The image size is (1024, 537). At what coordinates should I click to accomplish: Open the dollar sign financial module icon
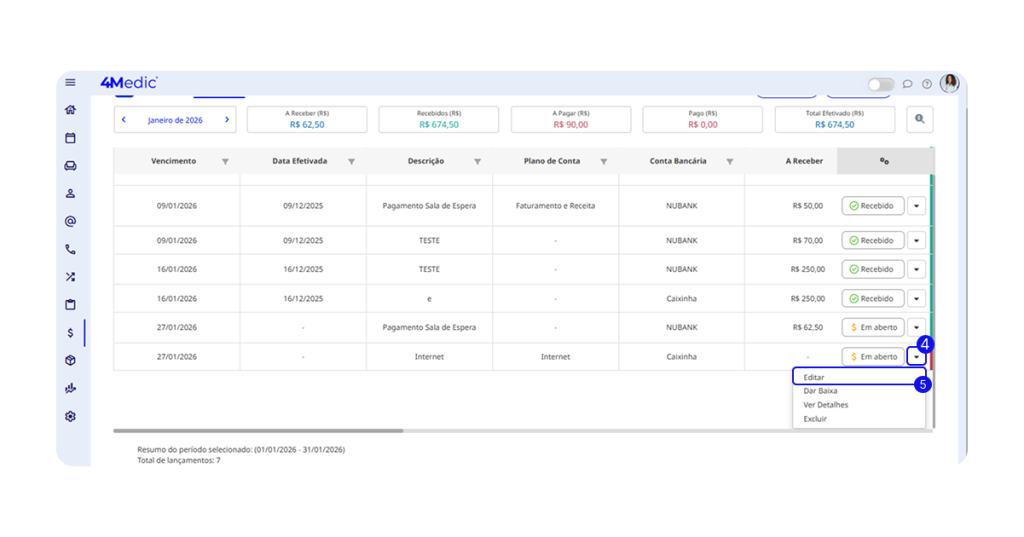(x=70, y=333)
